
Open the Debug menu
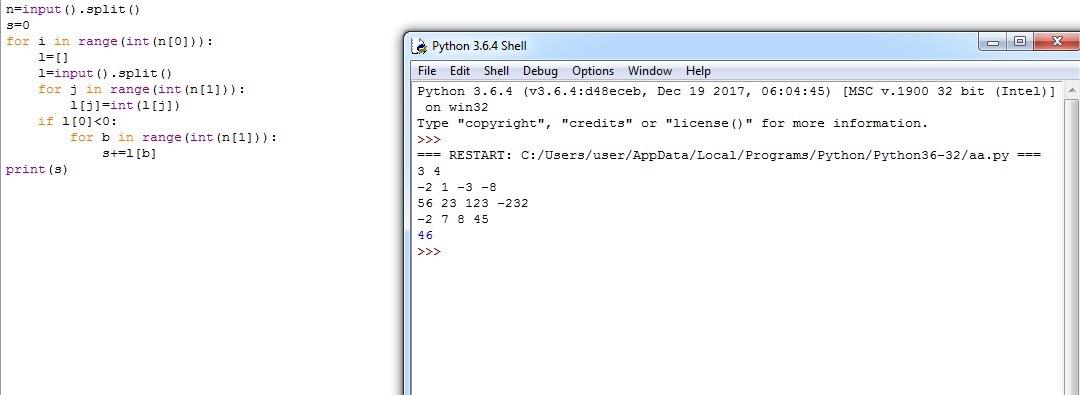(540, 71)
